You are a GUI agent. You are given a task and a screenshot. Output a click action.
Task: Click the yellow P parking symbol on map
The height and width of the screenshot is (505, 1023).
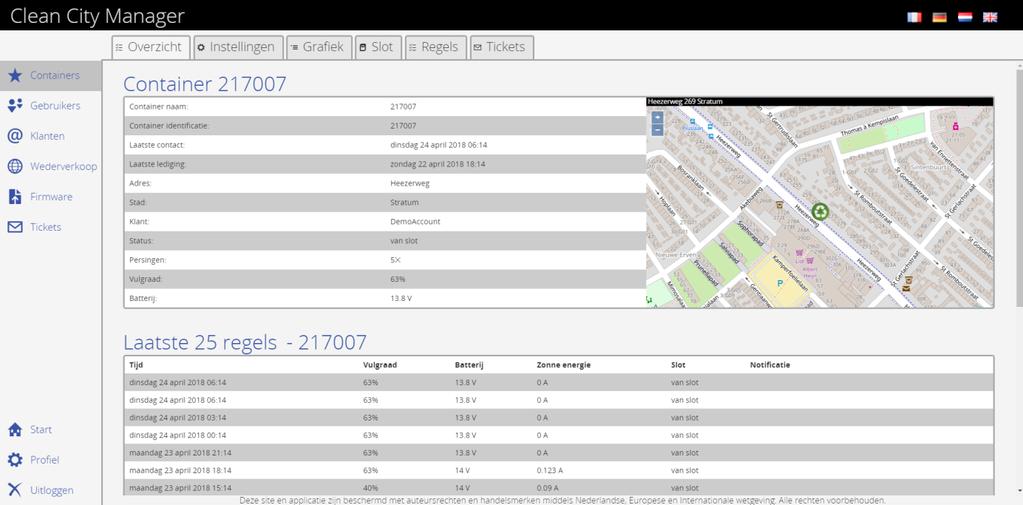click(779, 284)
